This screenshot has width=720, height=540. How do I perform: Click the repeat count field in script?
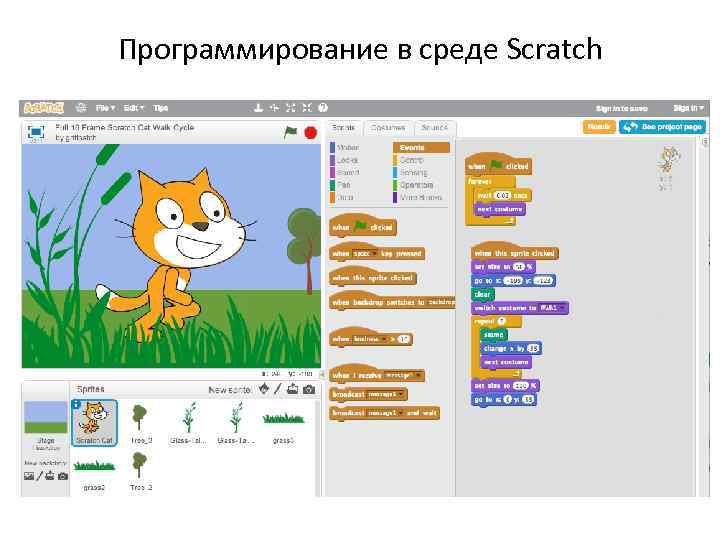(x=501, y=321)
